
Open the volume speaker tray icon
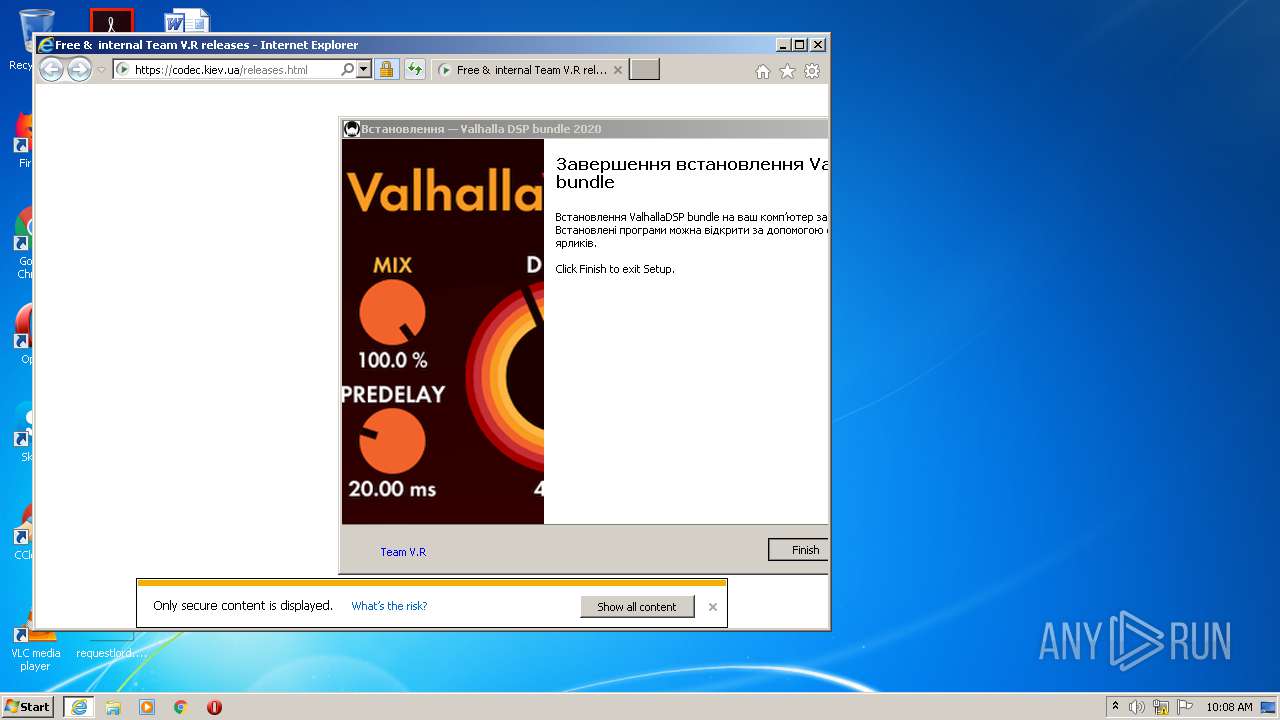click(1137, 707)
